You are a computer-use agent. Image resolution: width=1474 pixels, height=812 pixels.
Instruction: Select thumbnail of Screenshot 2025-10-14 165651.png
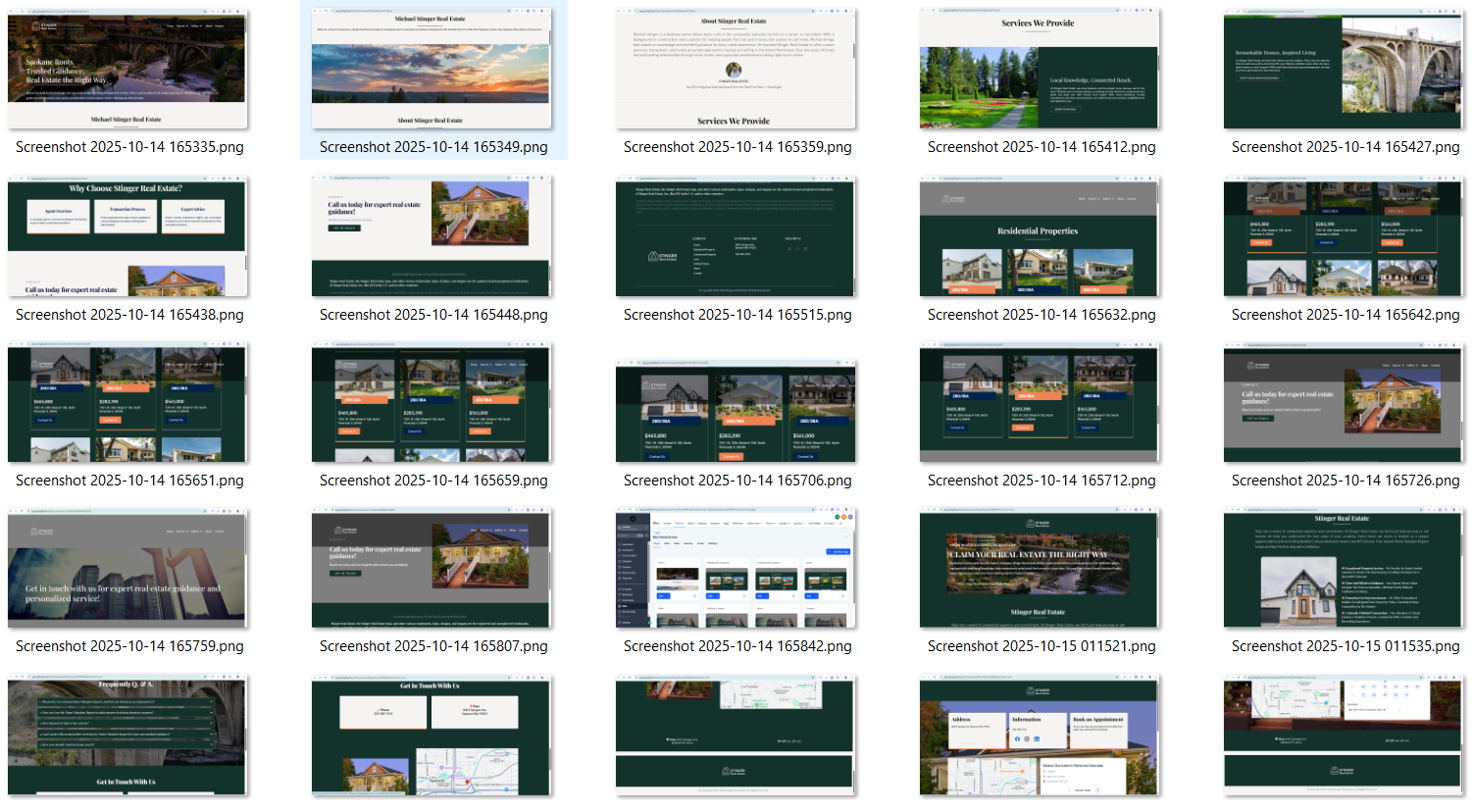pyautogui.click(x=127, y=402)
